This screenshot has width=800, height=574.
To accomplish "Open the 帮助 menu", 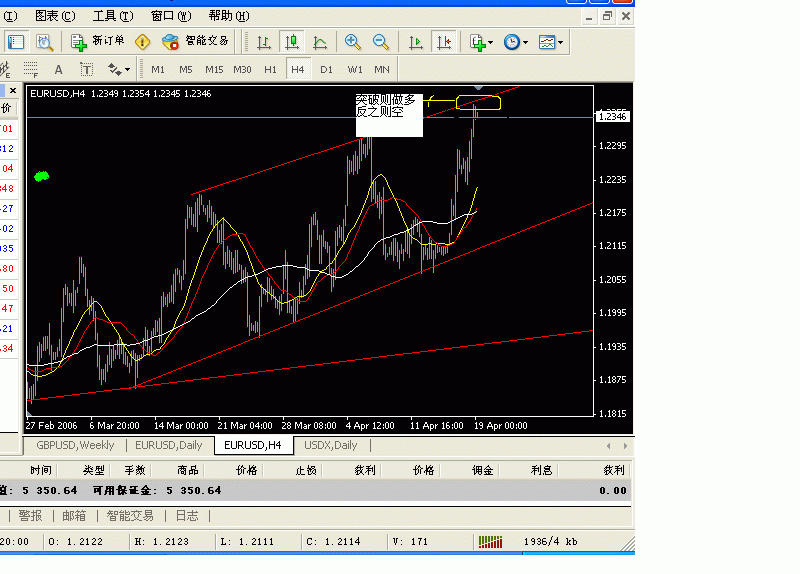I will [x=229, y=16].
